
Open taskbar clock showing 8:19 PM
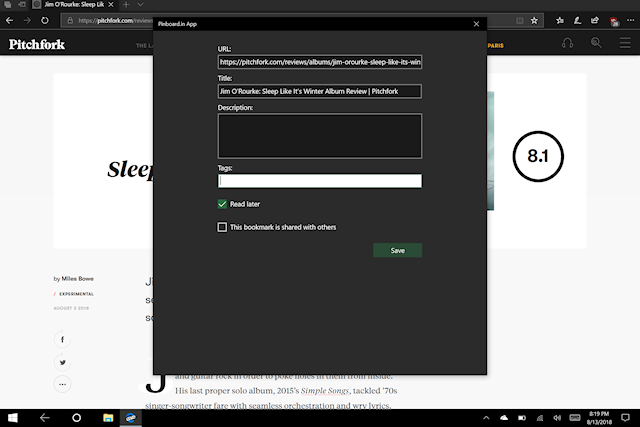pos(599,418)
